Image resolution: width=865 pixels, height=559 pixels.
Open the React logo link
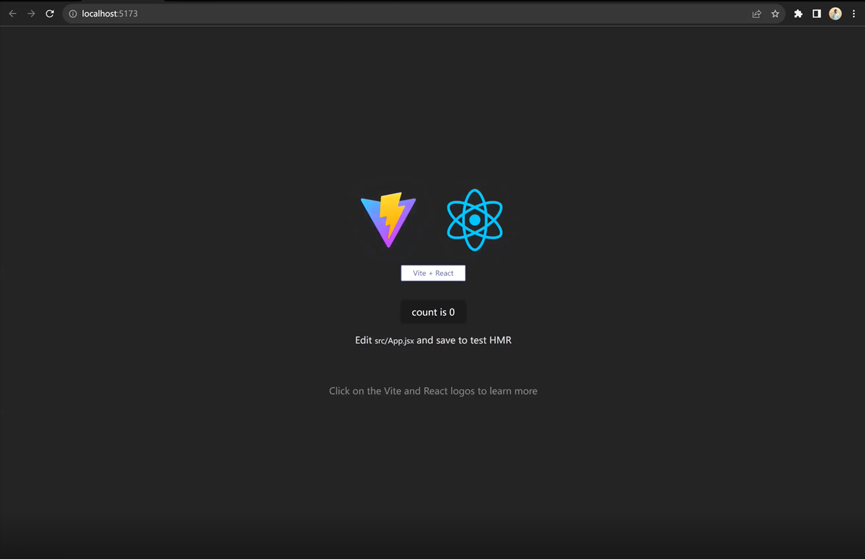click(474, 220)
